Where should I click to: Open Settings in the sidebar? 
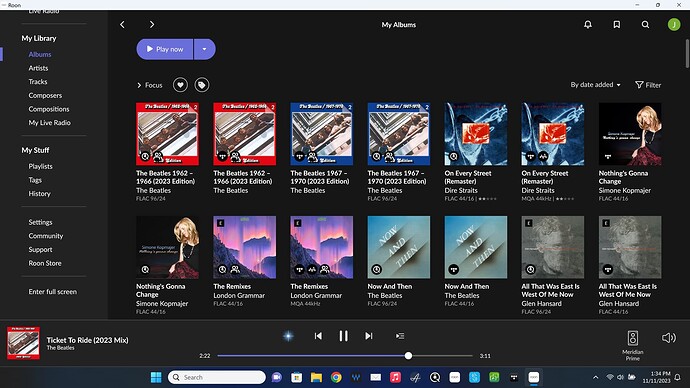[x=40, y=222]
